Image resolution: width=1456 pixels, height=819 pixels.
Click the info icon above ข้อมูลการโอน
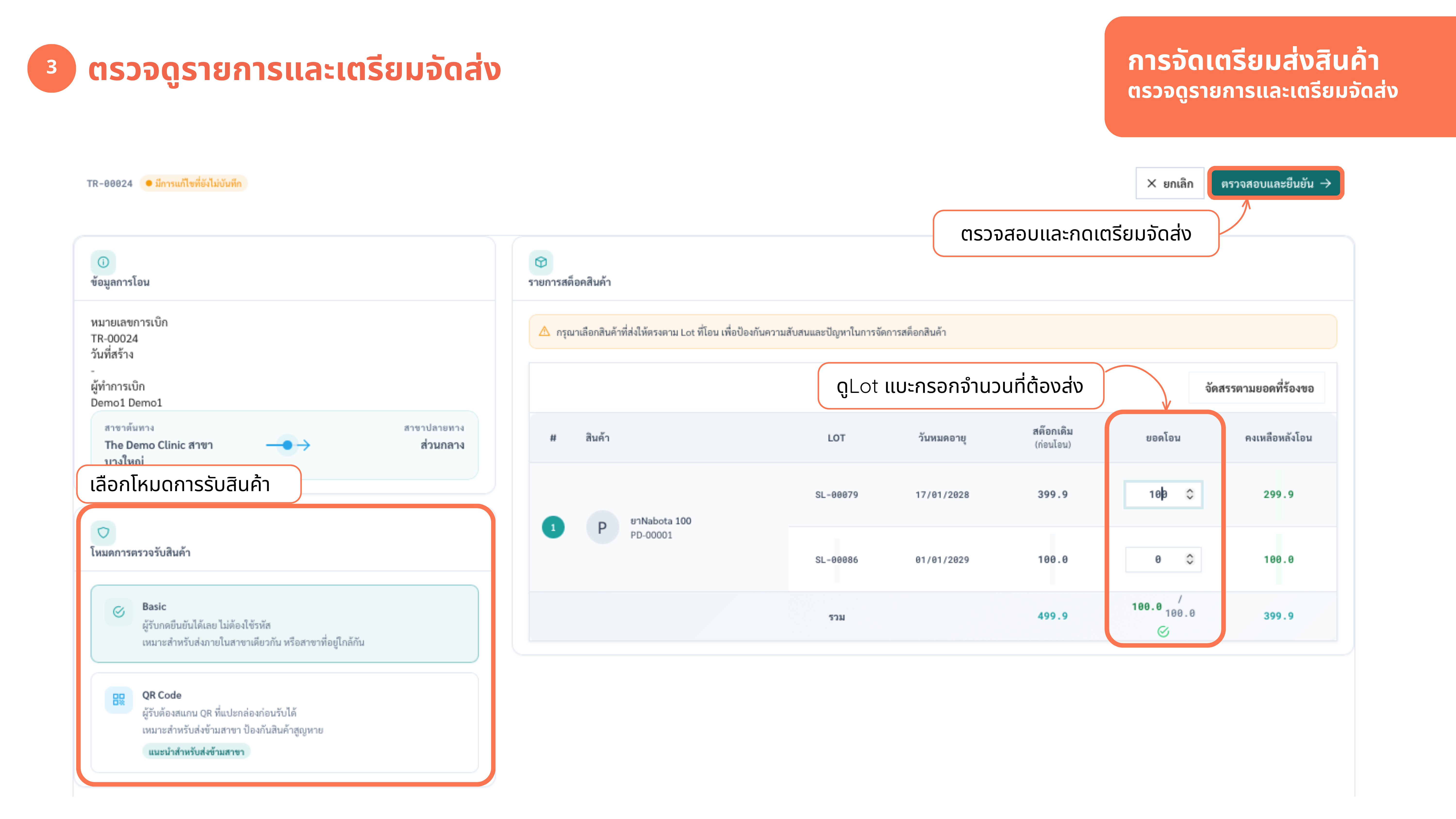pos(103,262)
